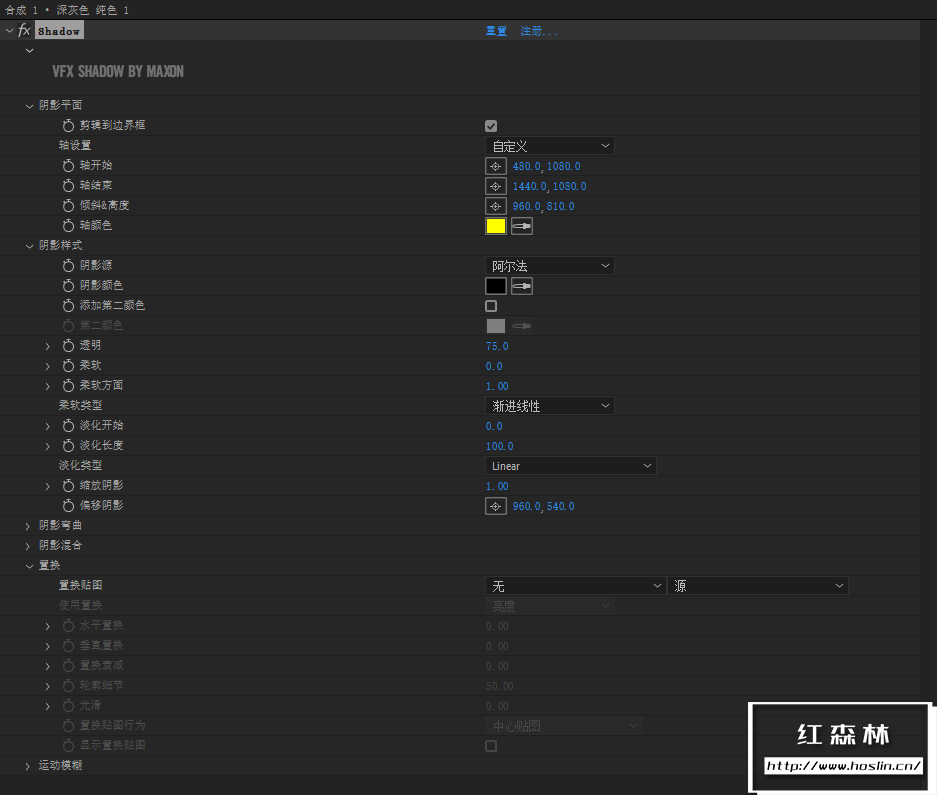The image size is (937, 795).
Task: Click the 重置 reset link
Action: (495, 30)
